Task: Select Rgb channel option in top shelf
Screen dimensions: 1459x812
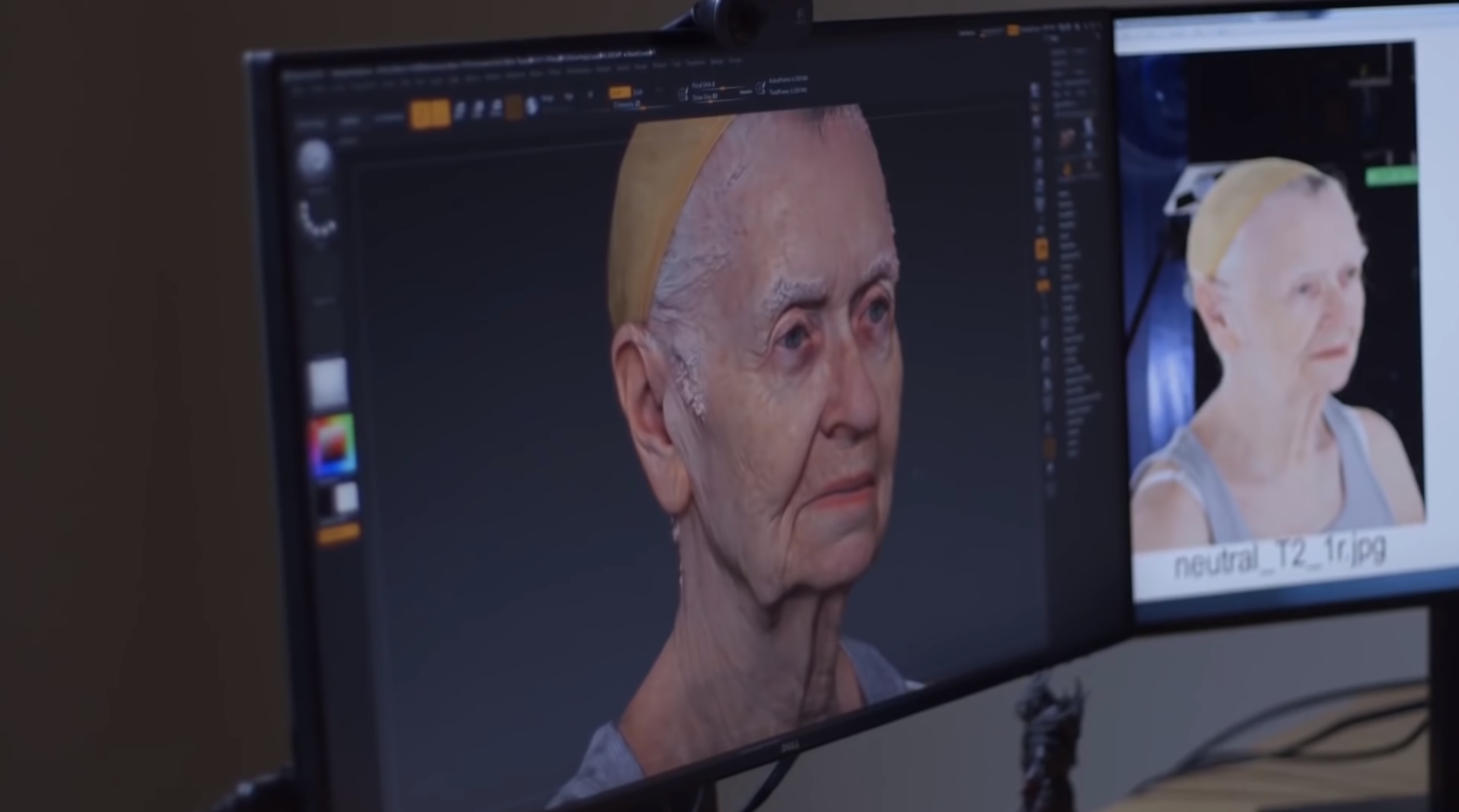Action: tap(569, 97)
